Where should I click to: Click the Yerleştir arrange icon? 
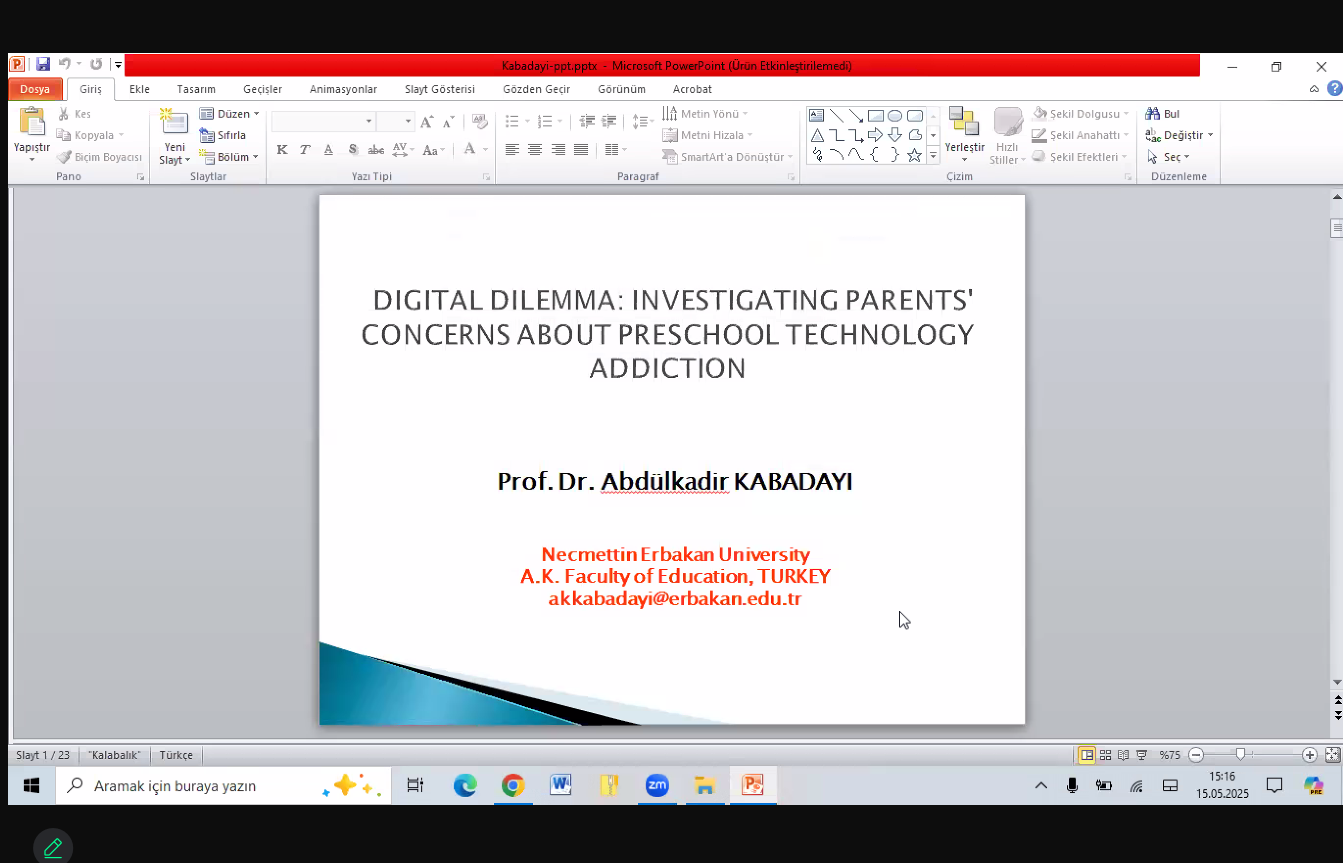(x=964, y=125)
